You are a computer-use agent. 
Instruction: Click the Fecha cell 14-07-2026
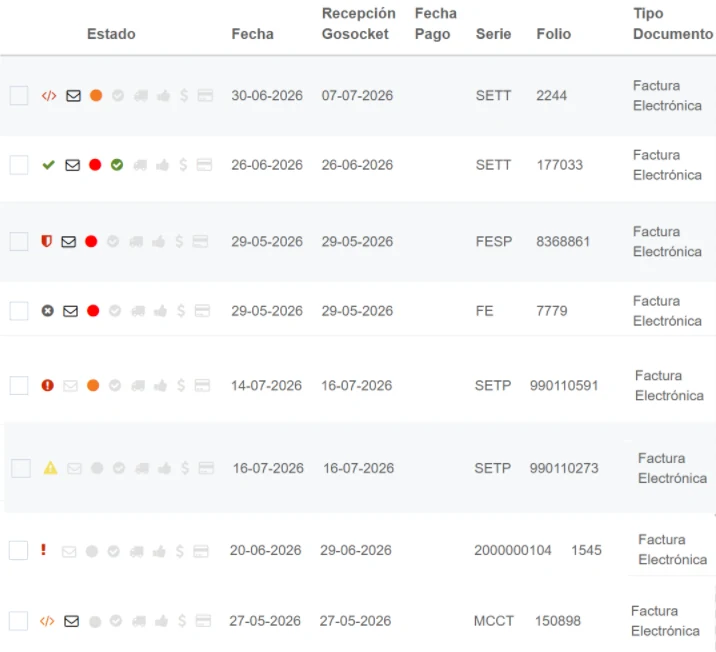tap(266, 385)
